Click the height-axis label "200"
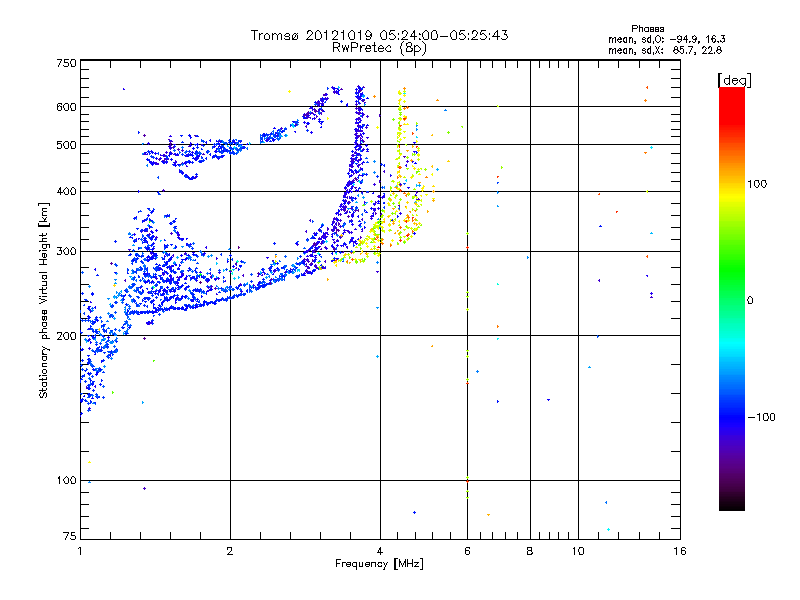The height and width of the screenshot is (600, 800). click(67, 336)
